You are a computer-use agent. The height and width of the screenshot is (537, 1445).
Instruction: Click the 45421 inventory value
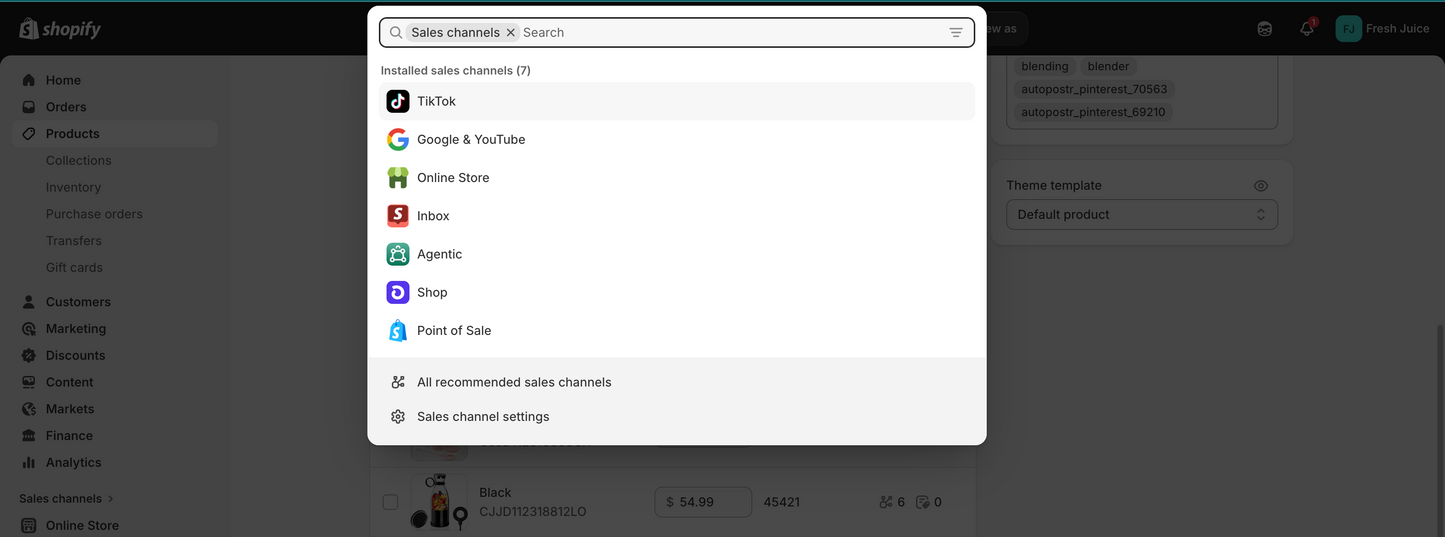click(x=782, y=502)
